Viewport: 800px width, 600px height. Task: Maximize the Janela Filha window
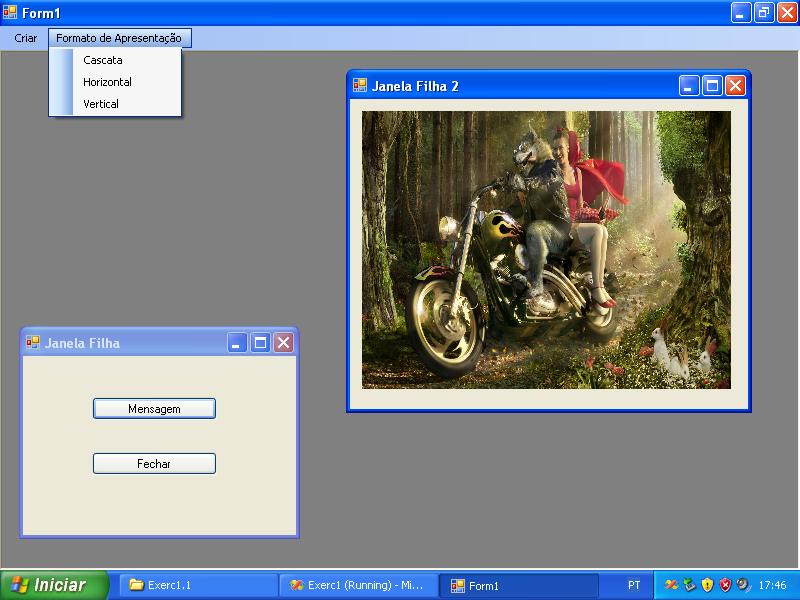[260, 343]
